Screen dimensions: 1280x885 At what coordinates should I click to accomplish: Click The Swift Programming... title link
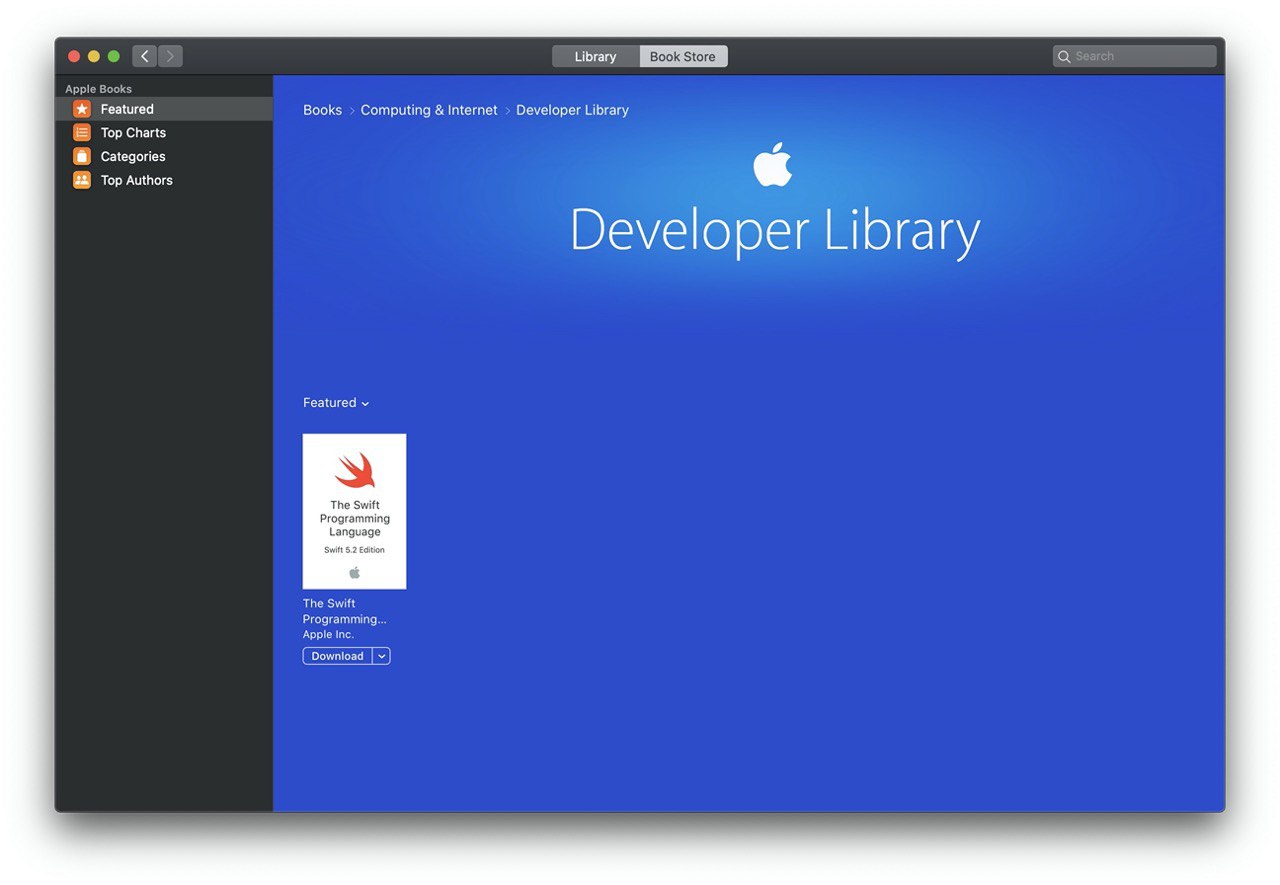tap(345, 611)
